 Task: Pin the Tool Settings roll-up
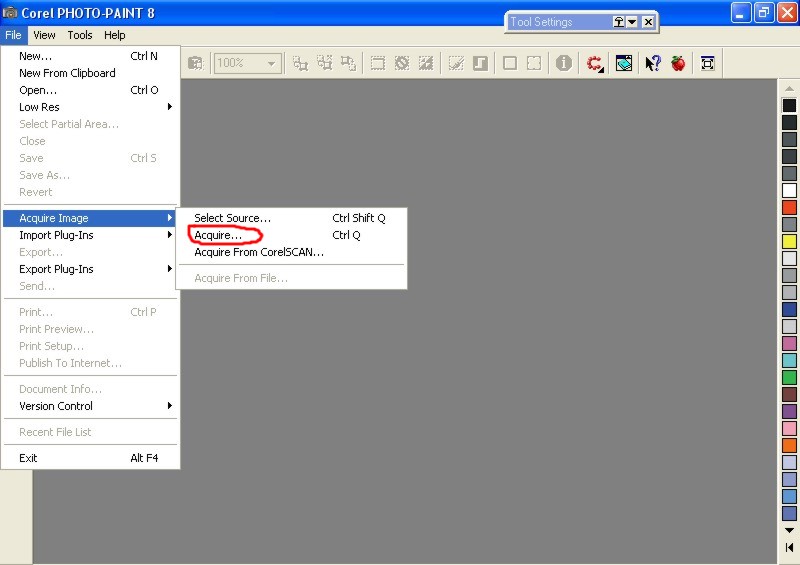click(618, 22)
